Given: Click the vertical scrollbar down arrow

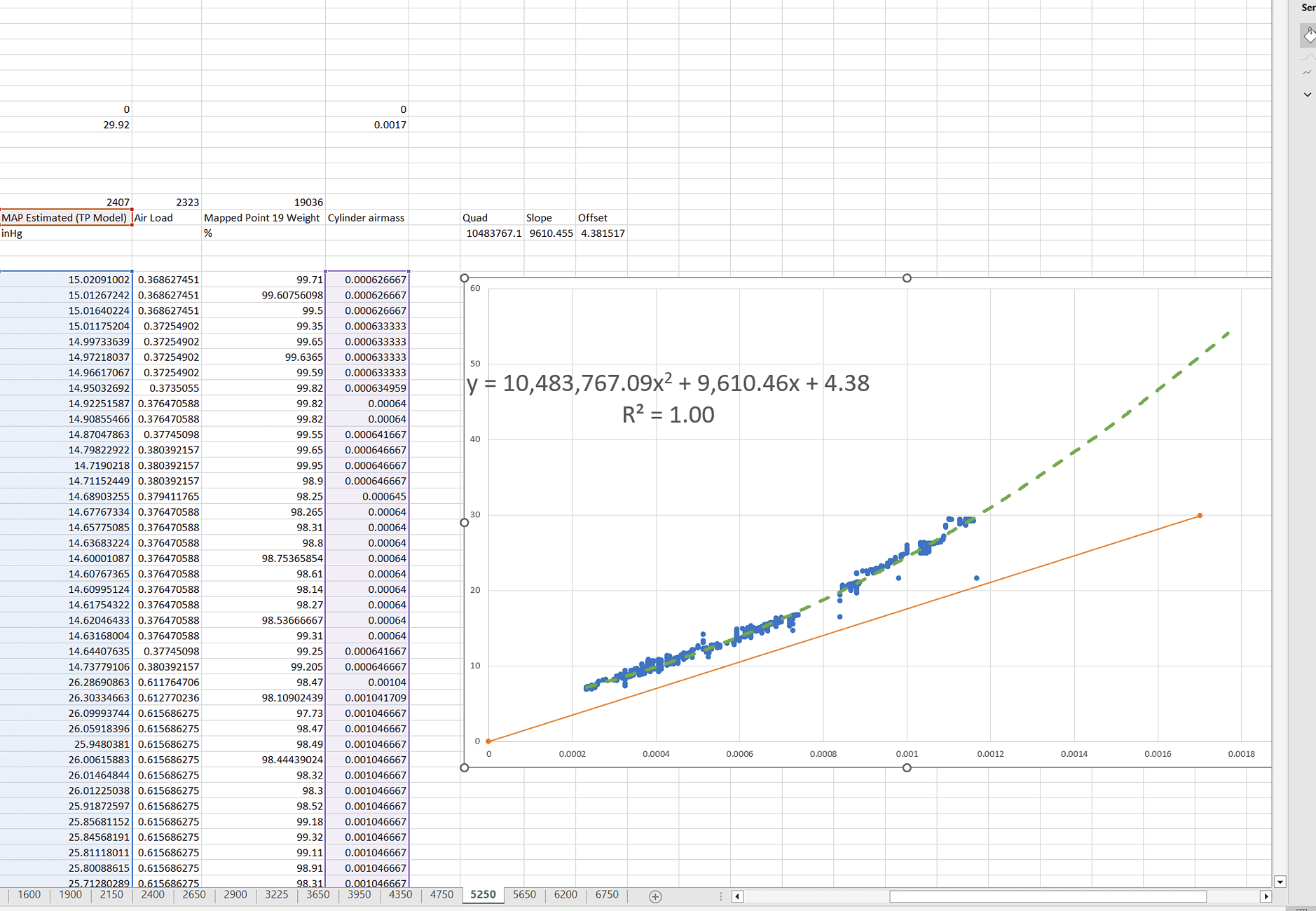Looking at the screenshot, I should [x=1280, y=882].
